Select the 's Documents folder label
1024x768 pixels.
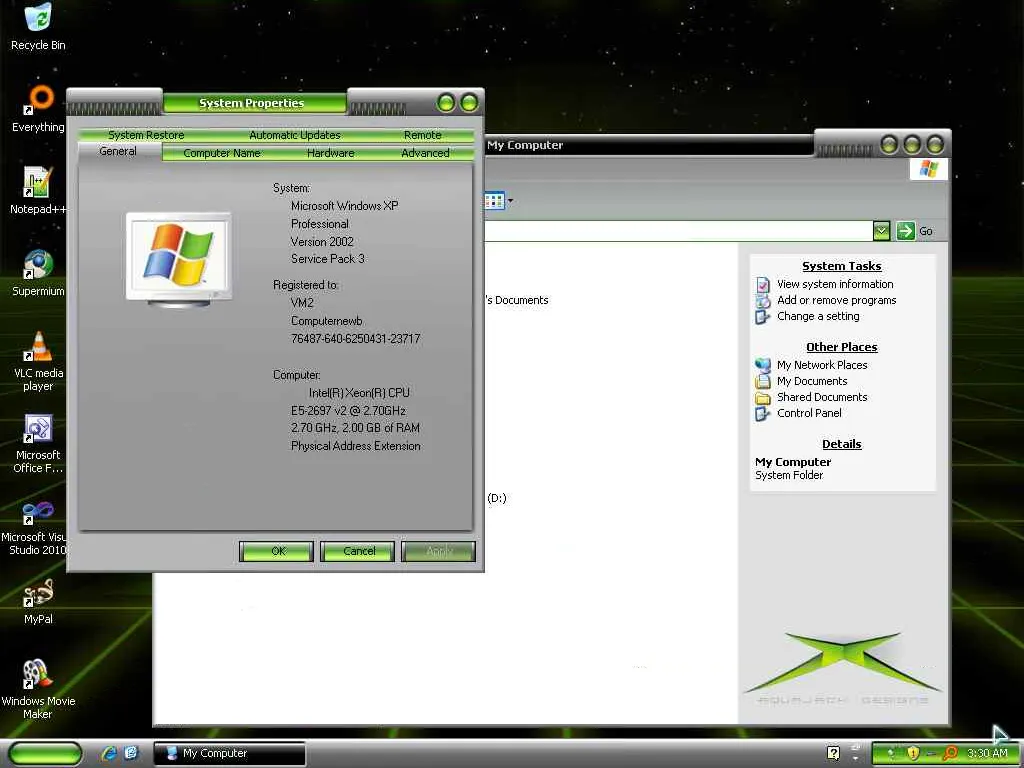[517, 300]
